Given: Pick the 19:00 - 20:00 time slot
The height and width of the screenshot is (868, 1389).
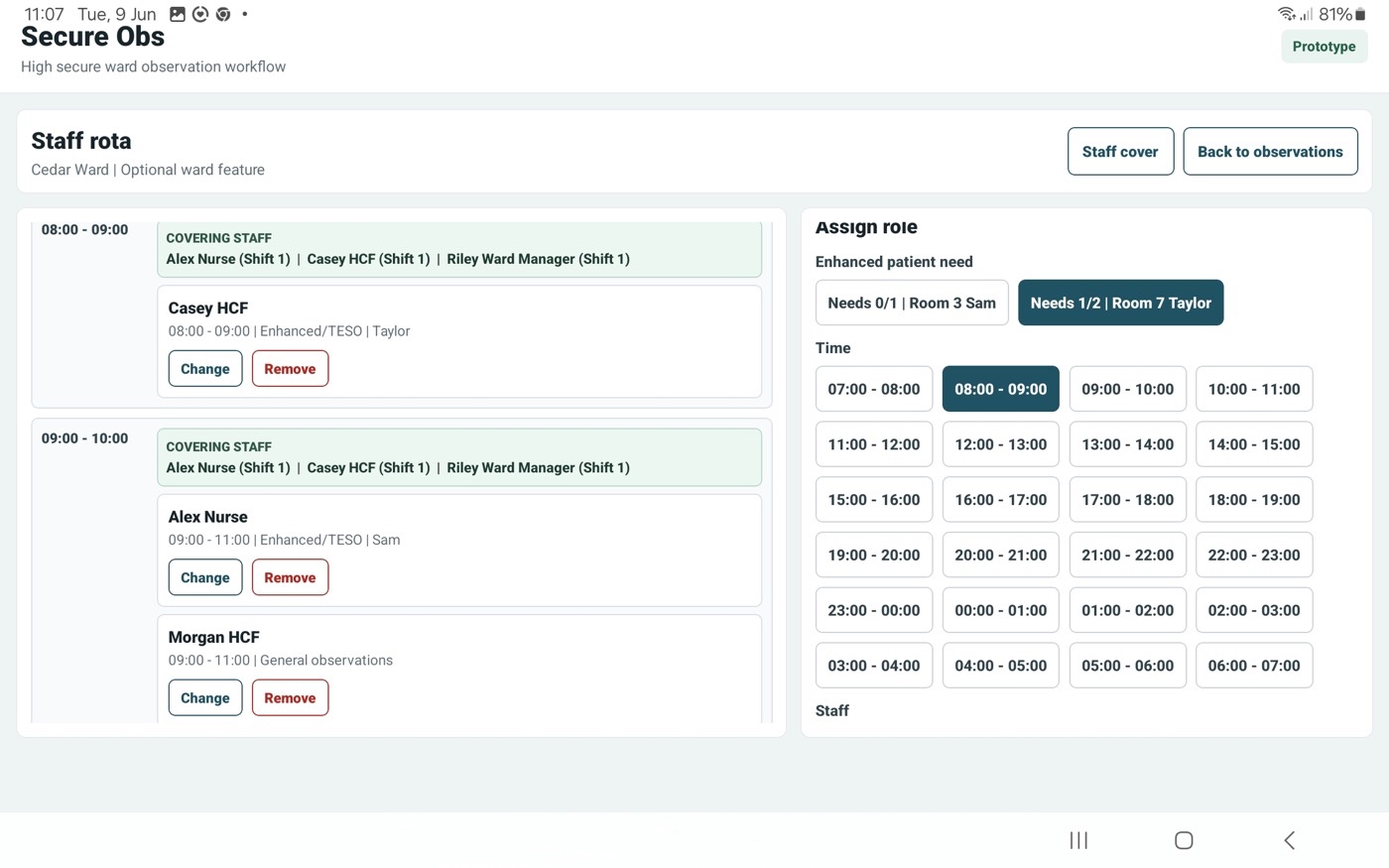Looking at the screenshot, I should coord(873,555).
